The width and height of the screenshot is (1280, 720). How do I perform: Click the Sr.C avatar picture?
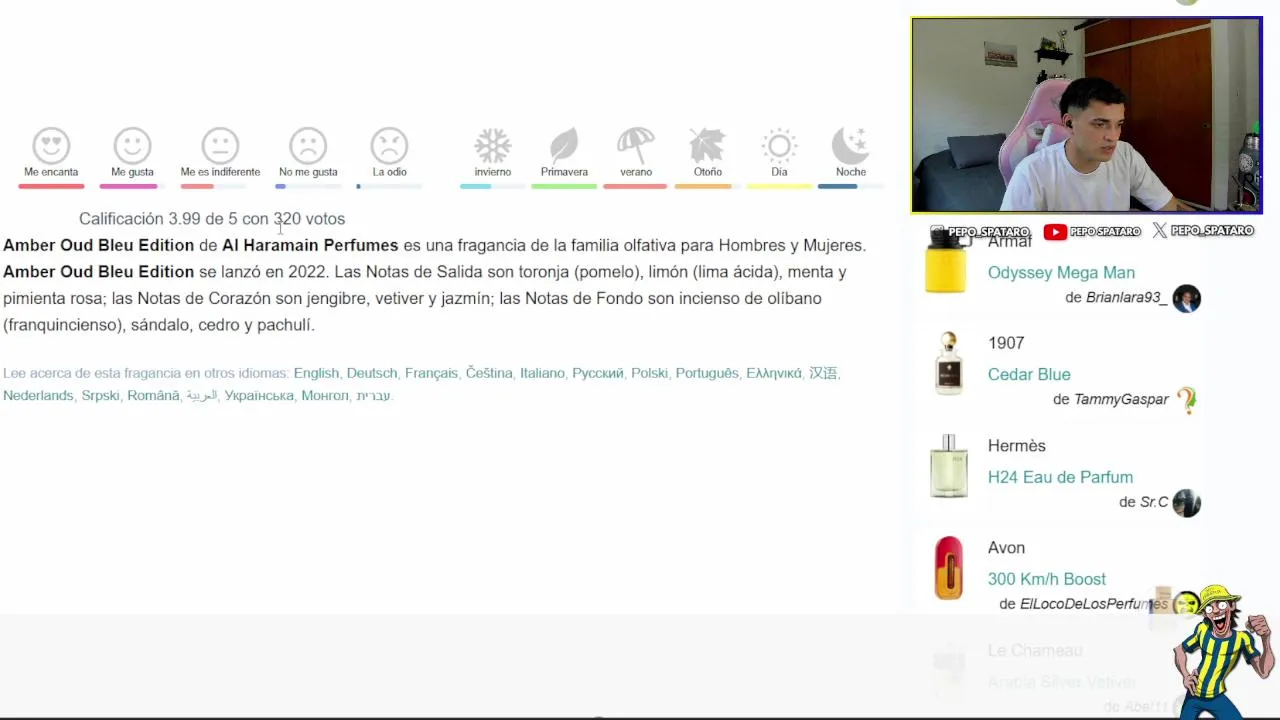coord(1186,503)
